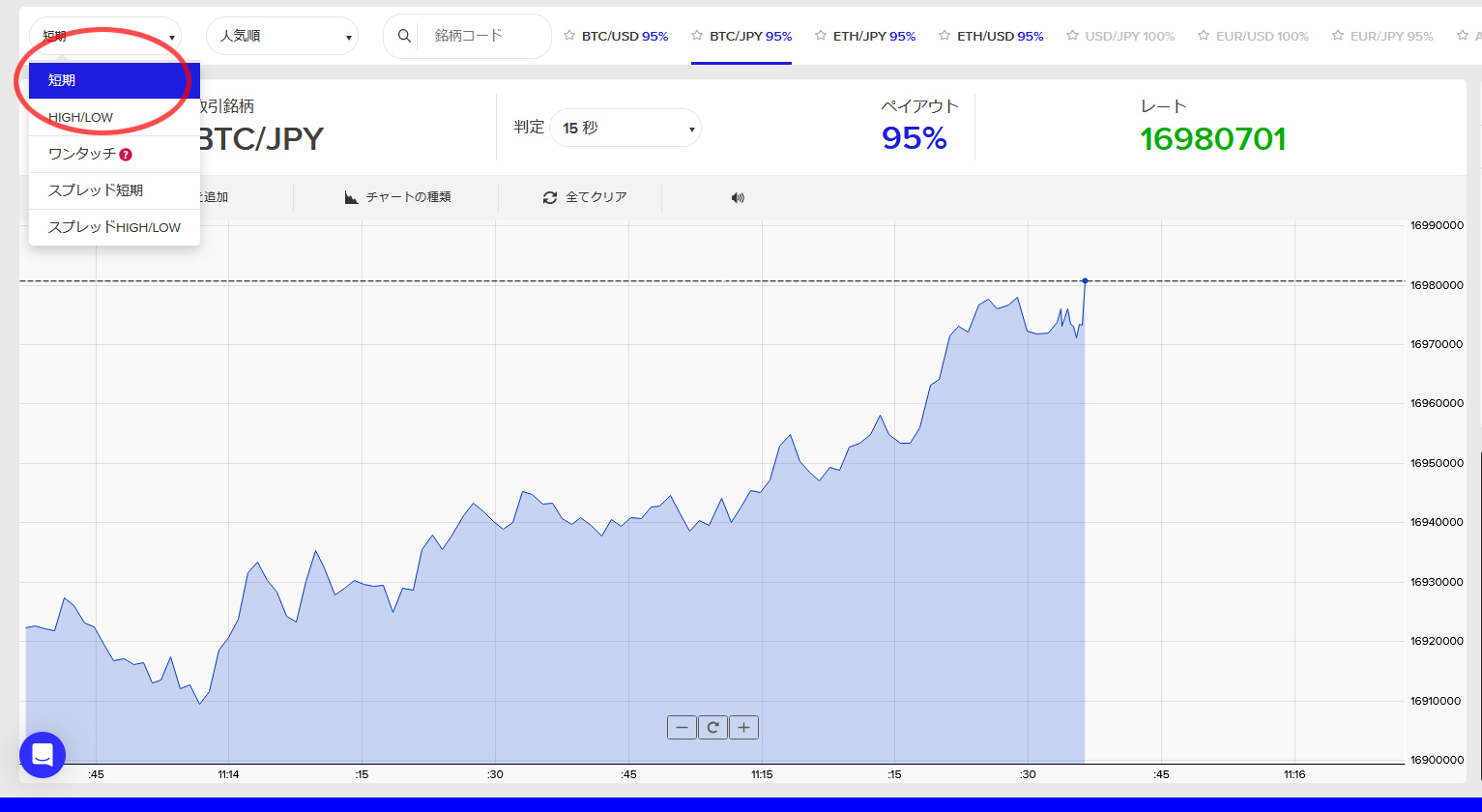Image resolution: width=1482 pixels, height=812 pixels.
Task: Click the chart zoom in plus button
Action: [x=743, y=728]
